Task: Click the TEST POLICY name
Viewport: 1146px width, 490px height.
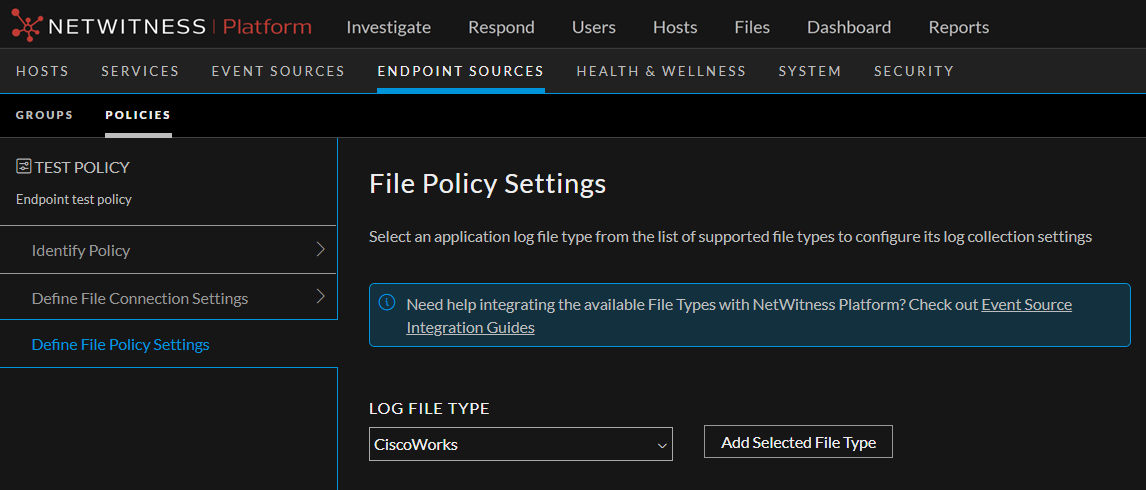Action: (x=82, y=167)
